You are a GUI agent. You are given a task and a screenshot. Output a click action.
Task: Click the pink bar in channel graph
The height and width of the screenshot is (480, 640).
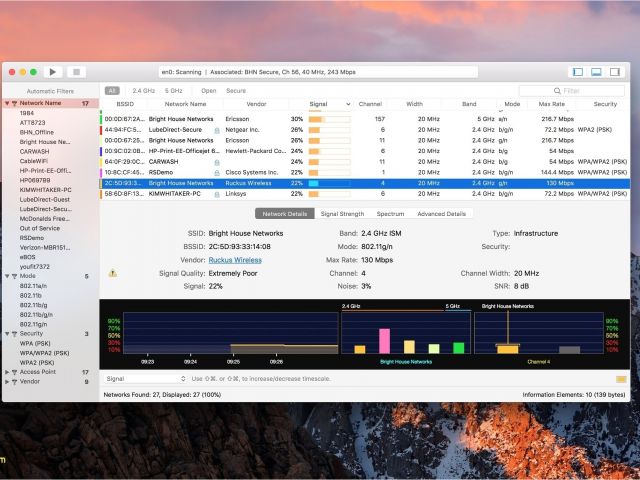pos(384,340)
